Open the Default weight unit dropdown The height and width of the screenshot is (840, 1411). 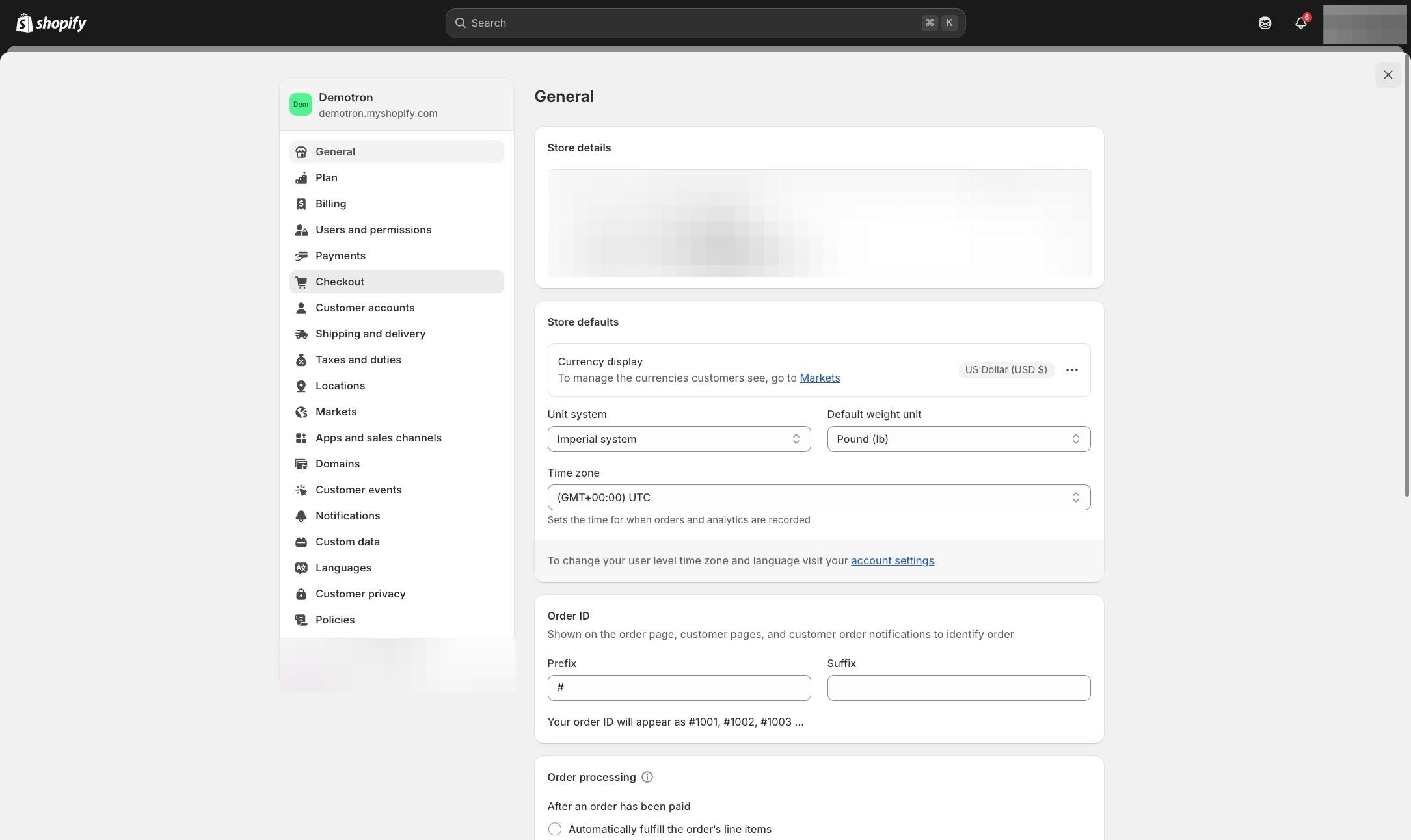click(x=958, y=439)
